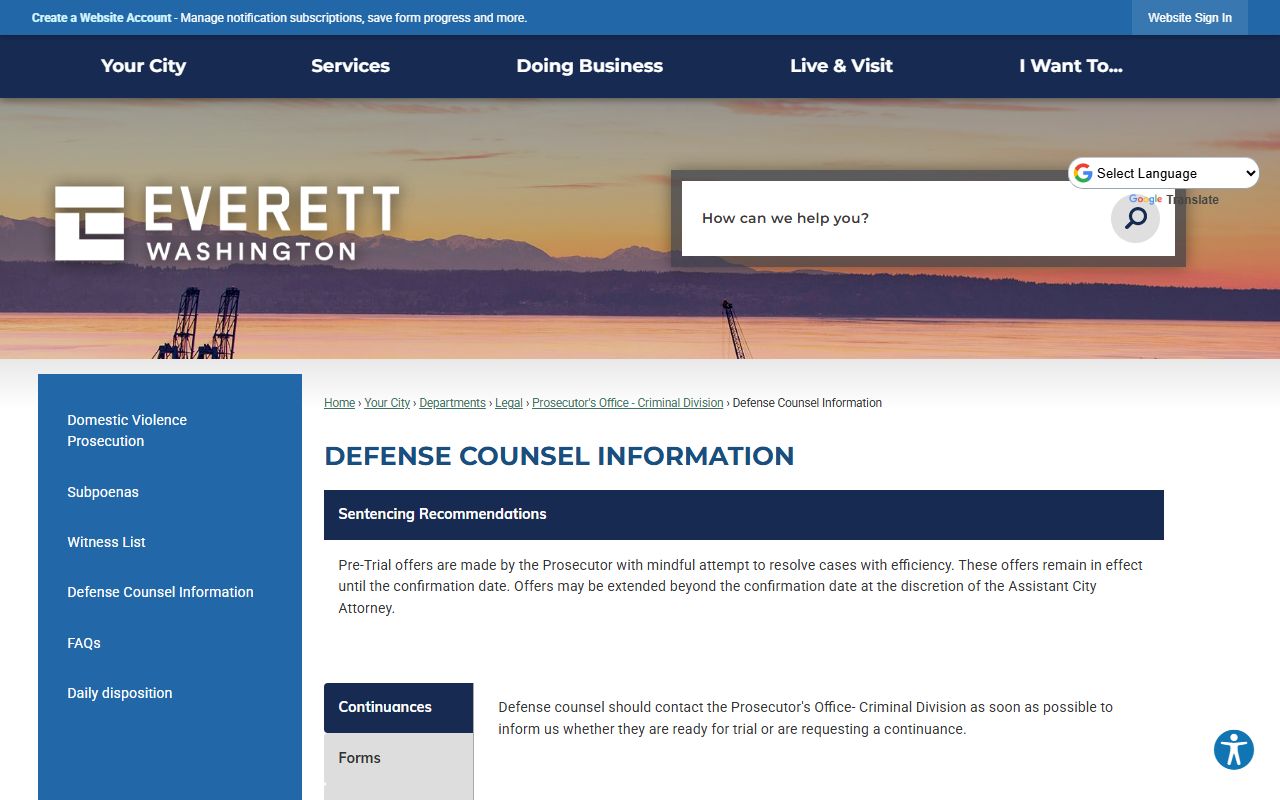
Task: Open the accessibility widget icon
Action: [x=1234, y=750]
